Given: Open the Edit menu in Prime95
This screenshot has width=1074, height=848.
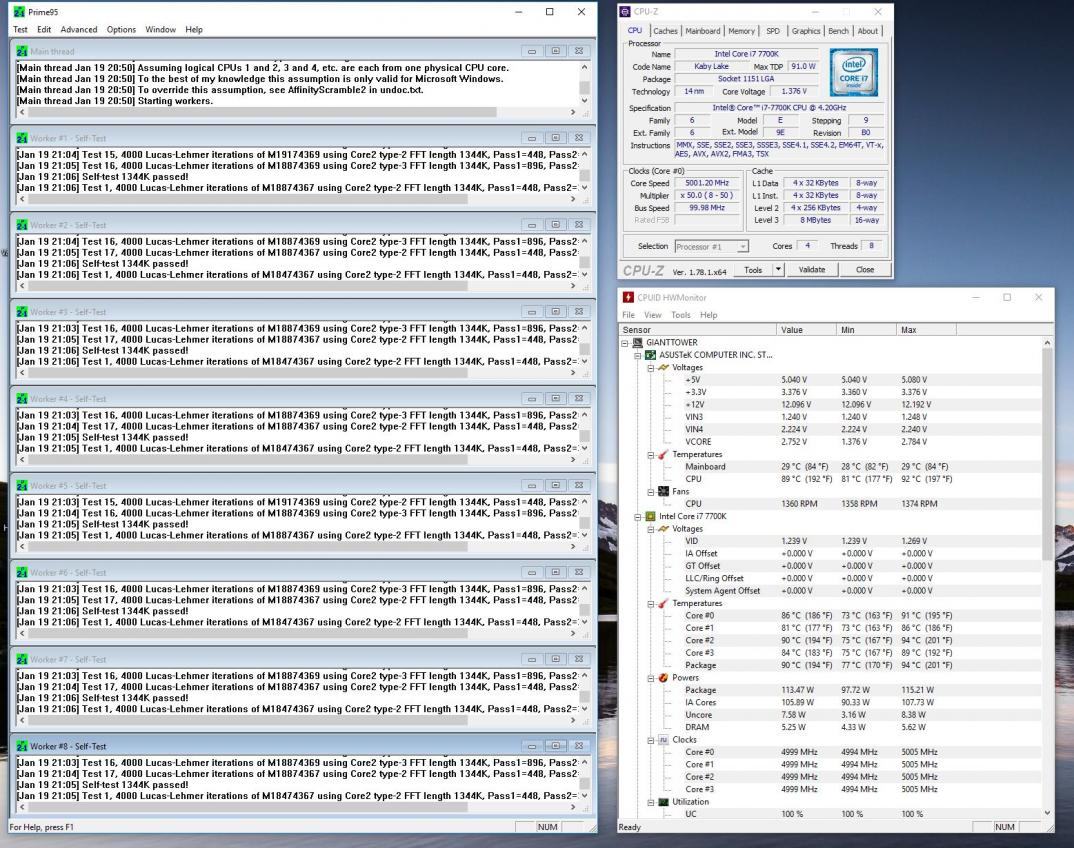Looking at the screenshot, I should coord(44,29).
